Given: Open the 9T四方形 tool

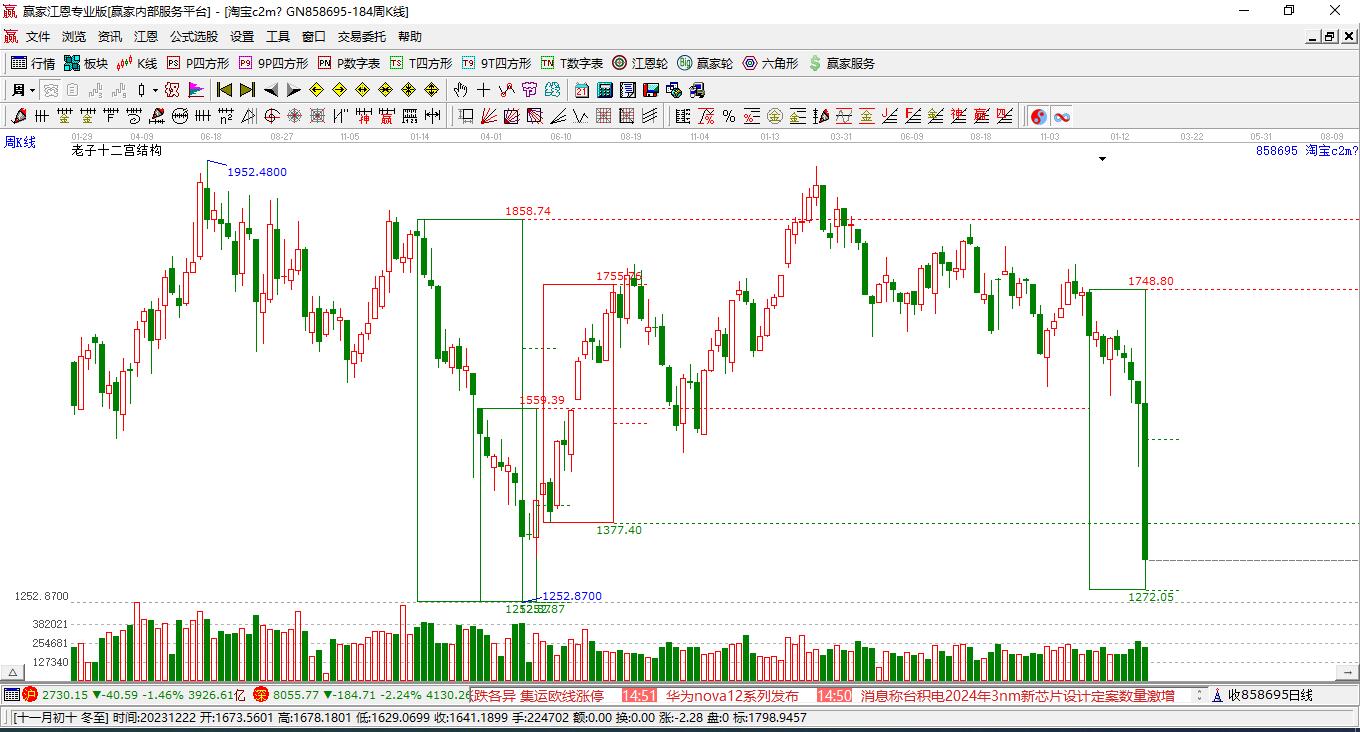Looking at the screenshot, I should 495,63.
